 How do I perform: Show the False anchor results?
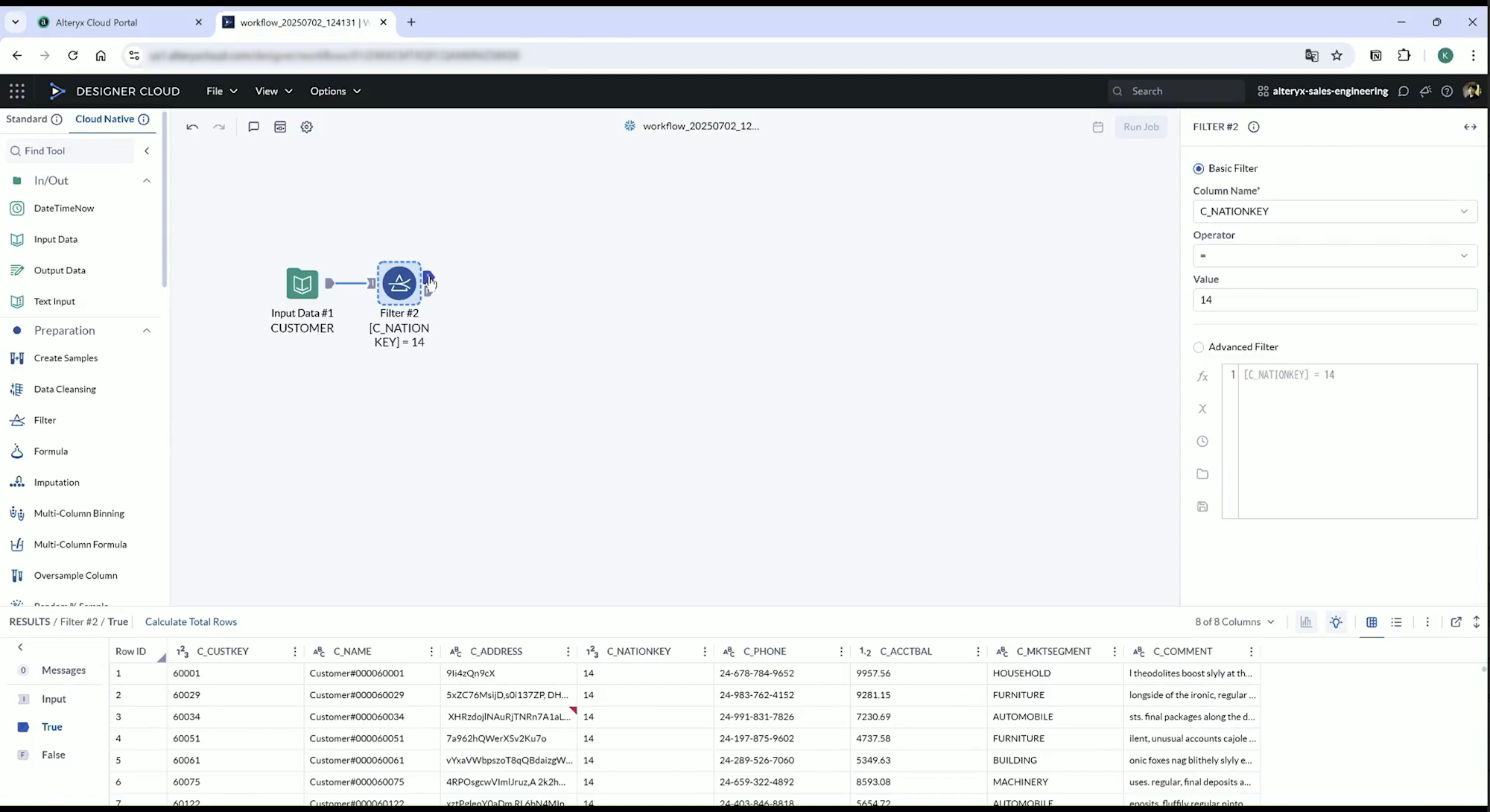pos(54,755)
